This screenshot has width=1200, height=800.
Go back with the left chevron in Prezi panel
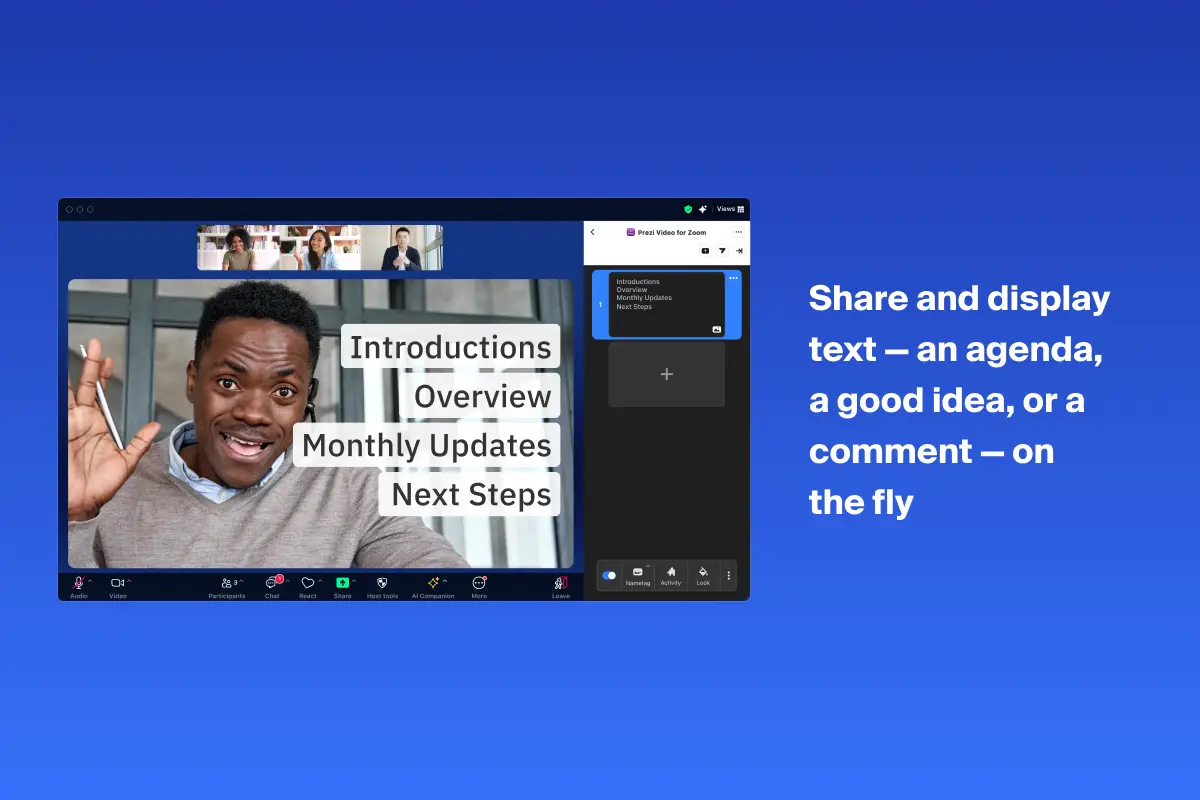tap(593, 232)
